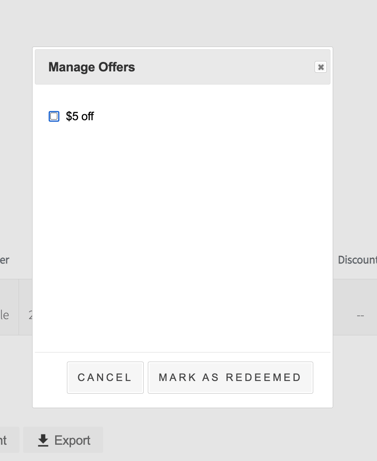
Task: Select the "$5 off" offer label
Action: (80, 116)
